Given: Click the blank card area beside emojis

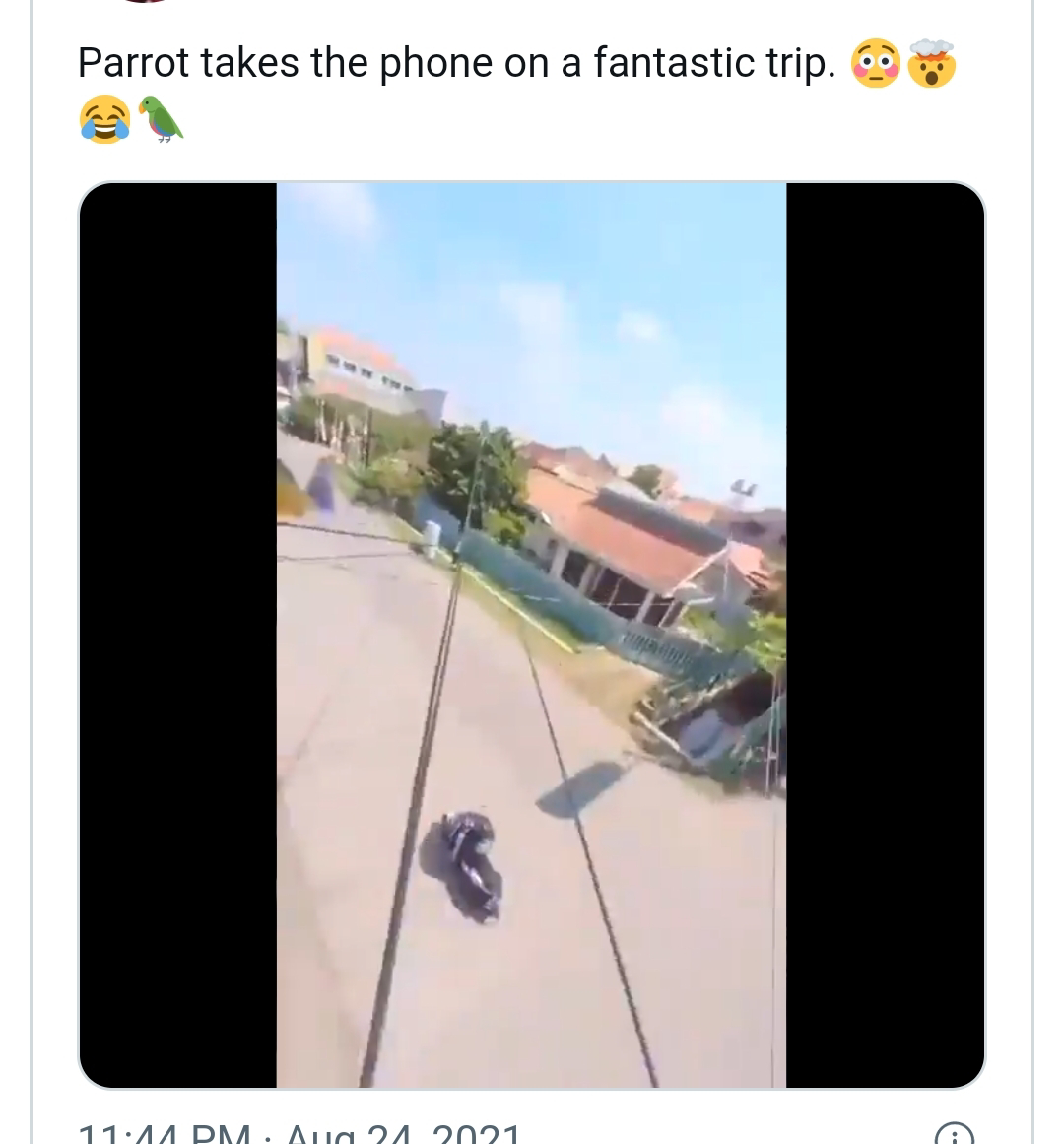Looking at the screenshot, I should pos(583,119).
